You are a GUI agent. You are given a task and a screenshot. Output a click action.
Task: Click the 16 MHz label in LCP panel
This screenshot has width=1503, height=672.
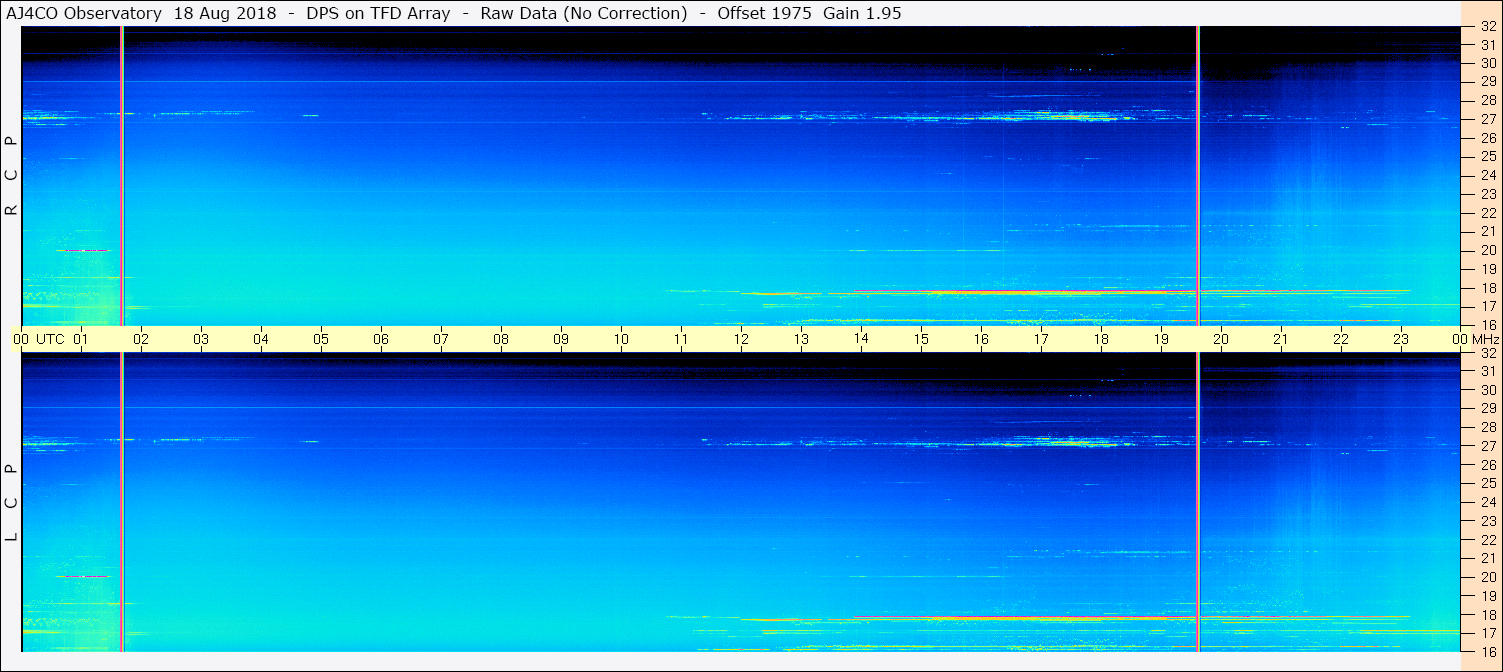[1487, 651]
